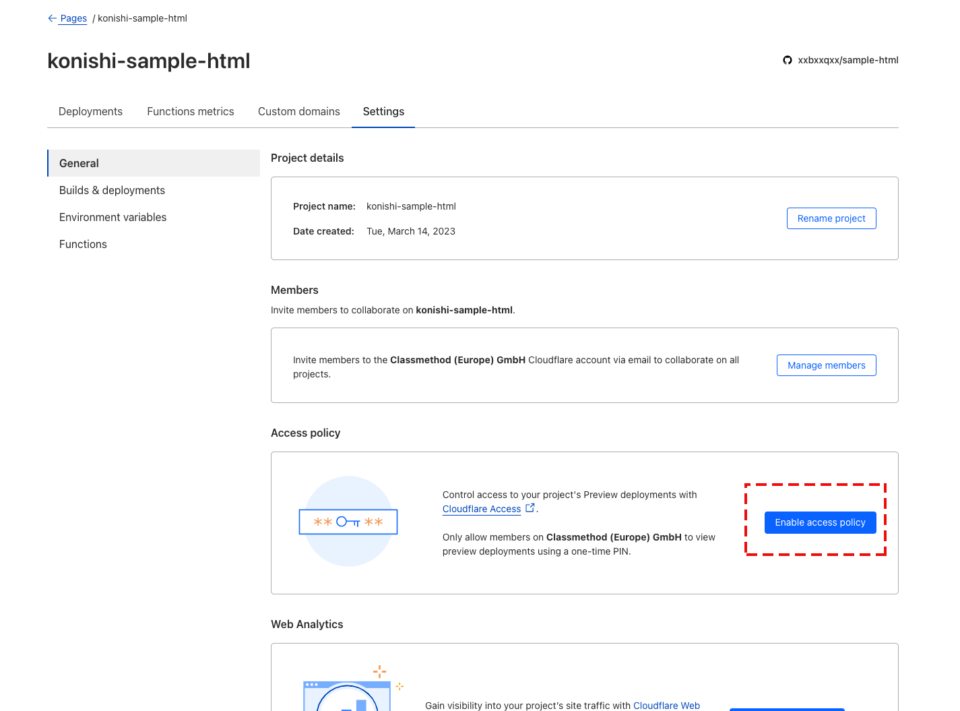The image size is (960, 711).
Task: Enable access policy for preview deployments
Action: point(819,522)
